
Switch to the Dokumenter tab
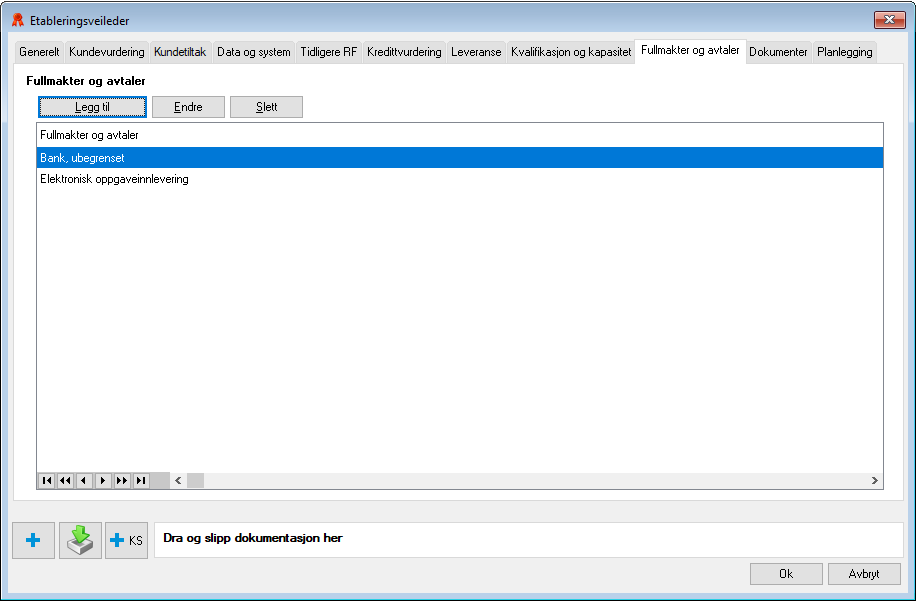(x=778, y=52)
